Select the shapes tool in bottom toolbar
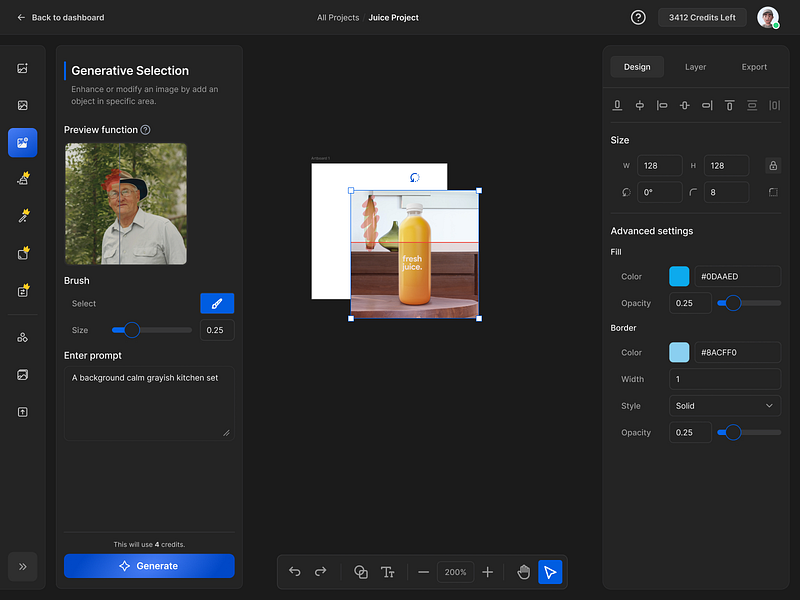Image resolution: width=800 pixels, height=600 pixels. 361,572
